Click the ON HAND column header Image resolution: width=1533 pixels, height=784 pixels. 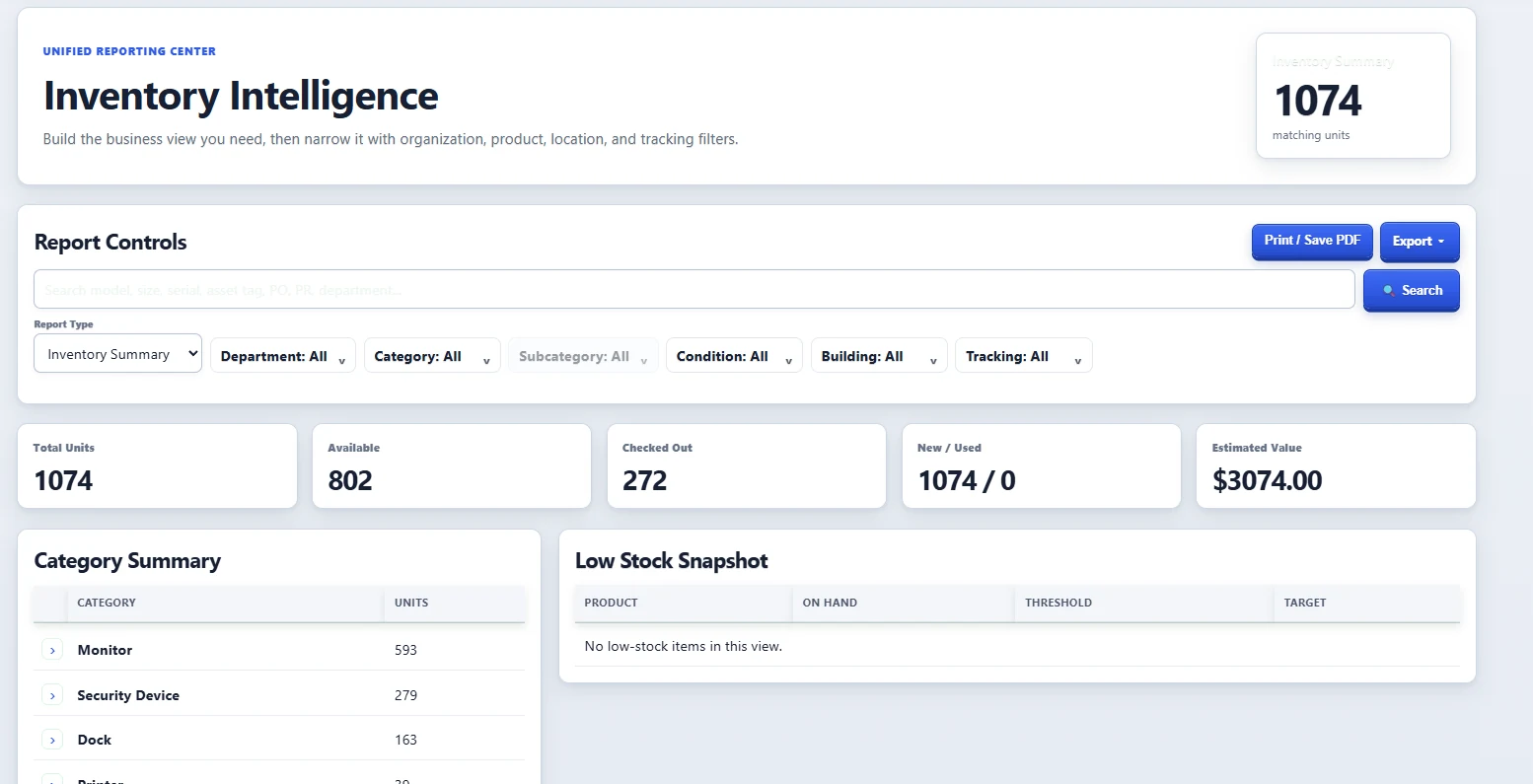coord(830,603)
